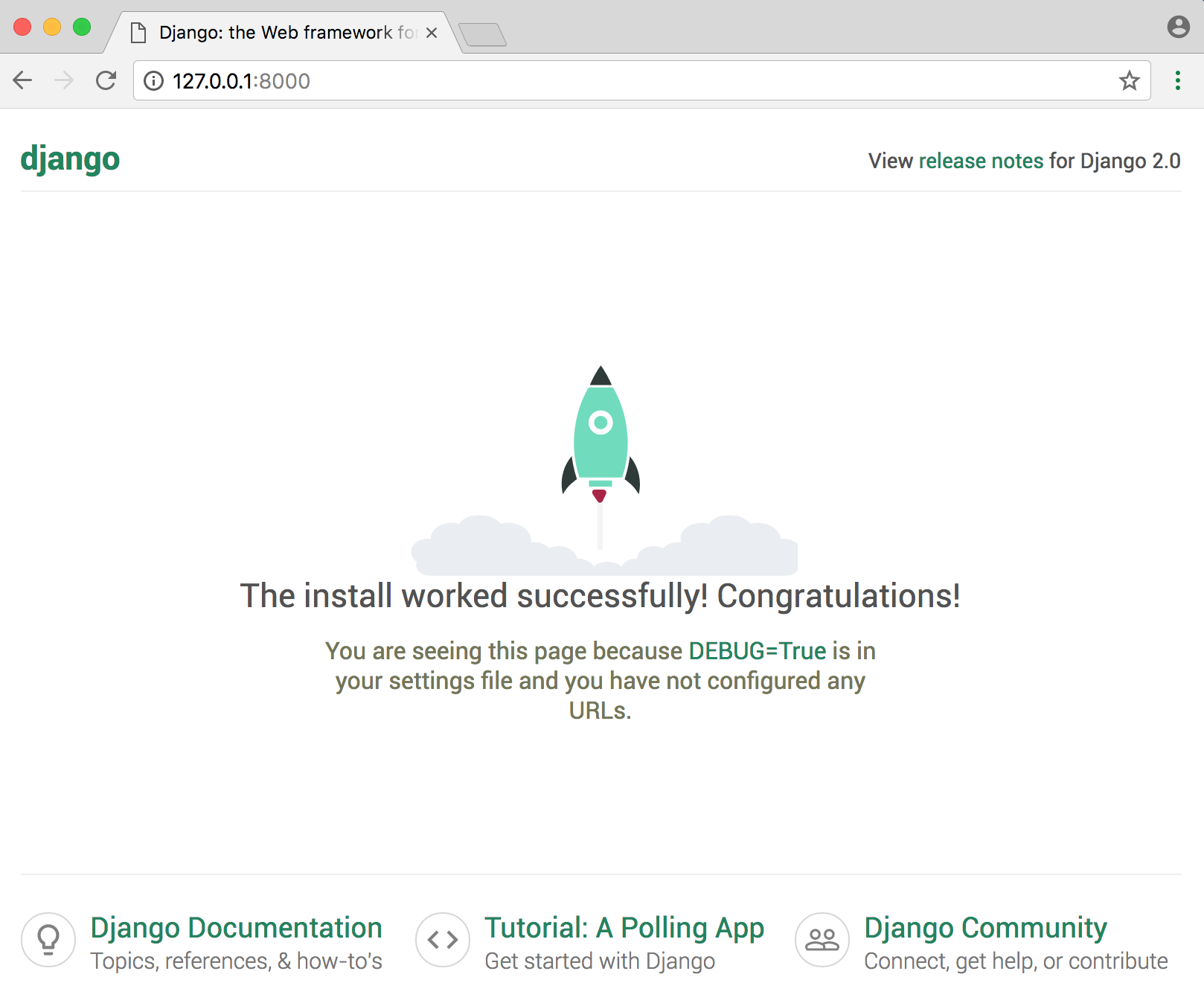Viewport: 1204px width, 1006px height.
Task: Click 'Connect, get help, or contribute' text
Action: pos(1016,961)
